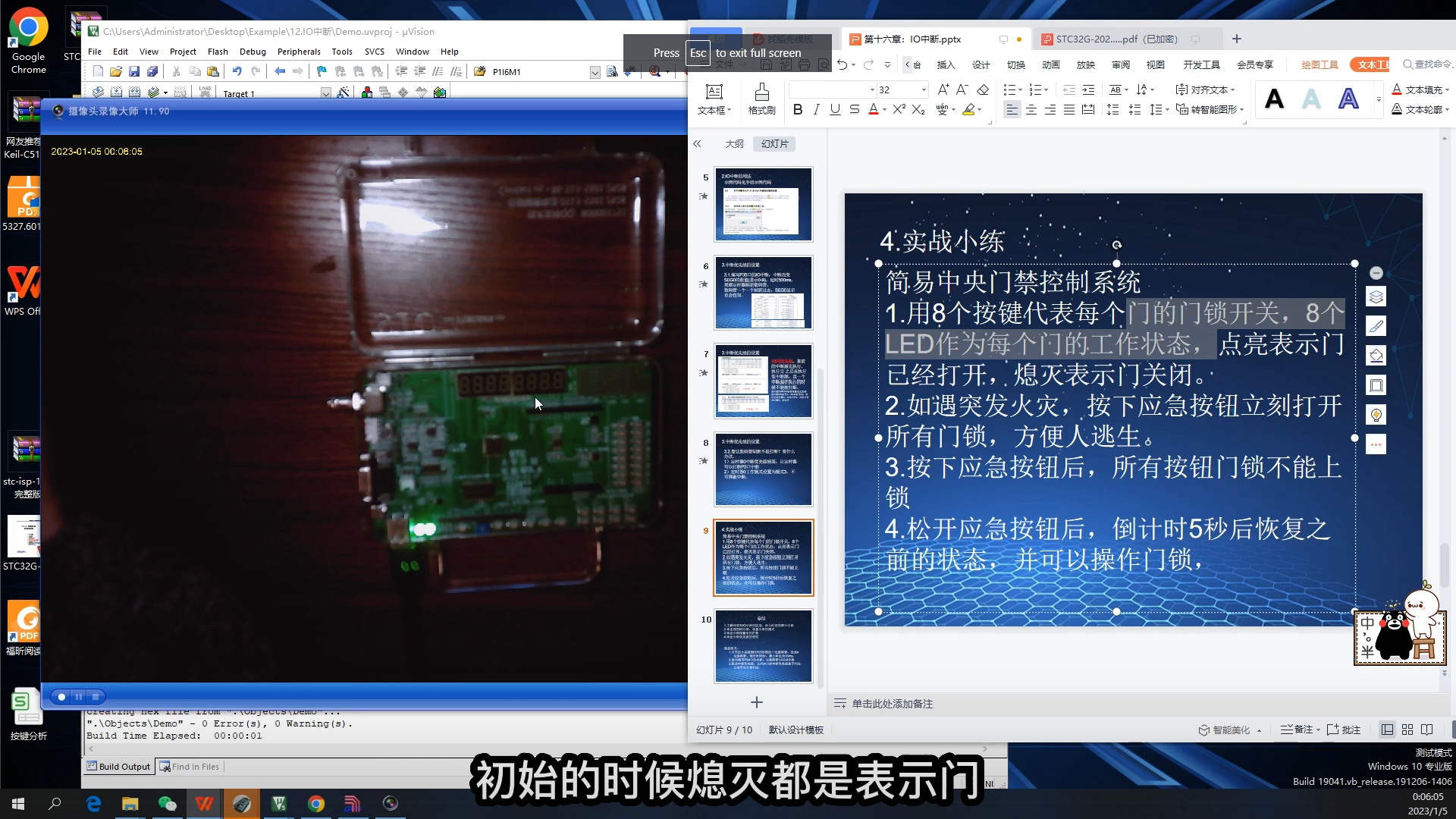Open Target Options magic wand icon
This screenshot has width=1456, height=819.
[x=344, y=93]
